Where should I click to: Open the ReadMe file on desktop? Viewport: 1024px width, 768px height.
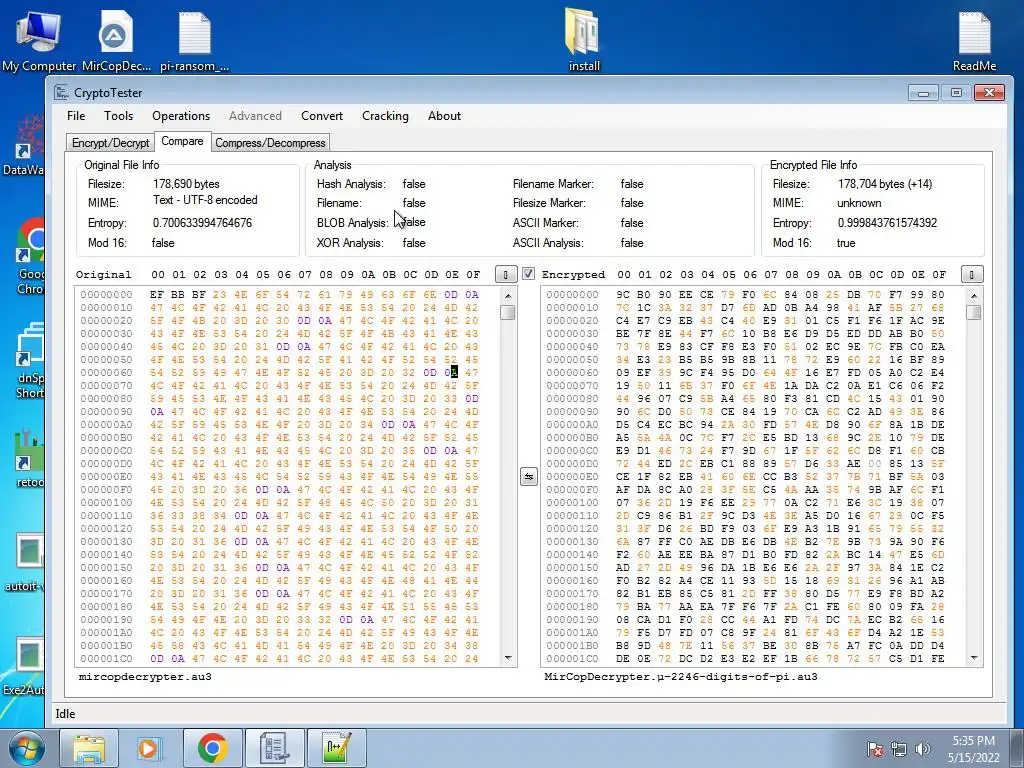point(974,38)
